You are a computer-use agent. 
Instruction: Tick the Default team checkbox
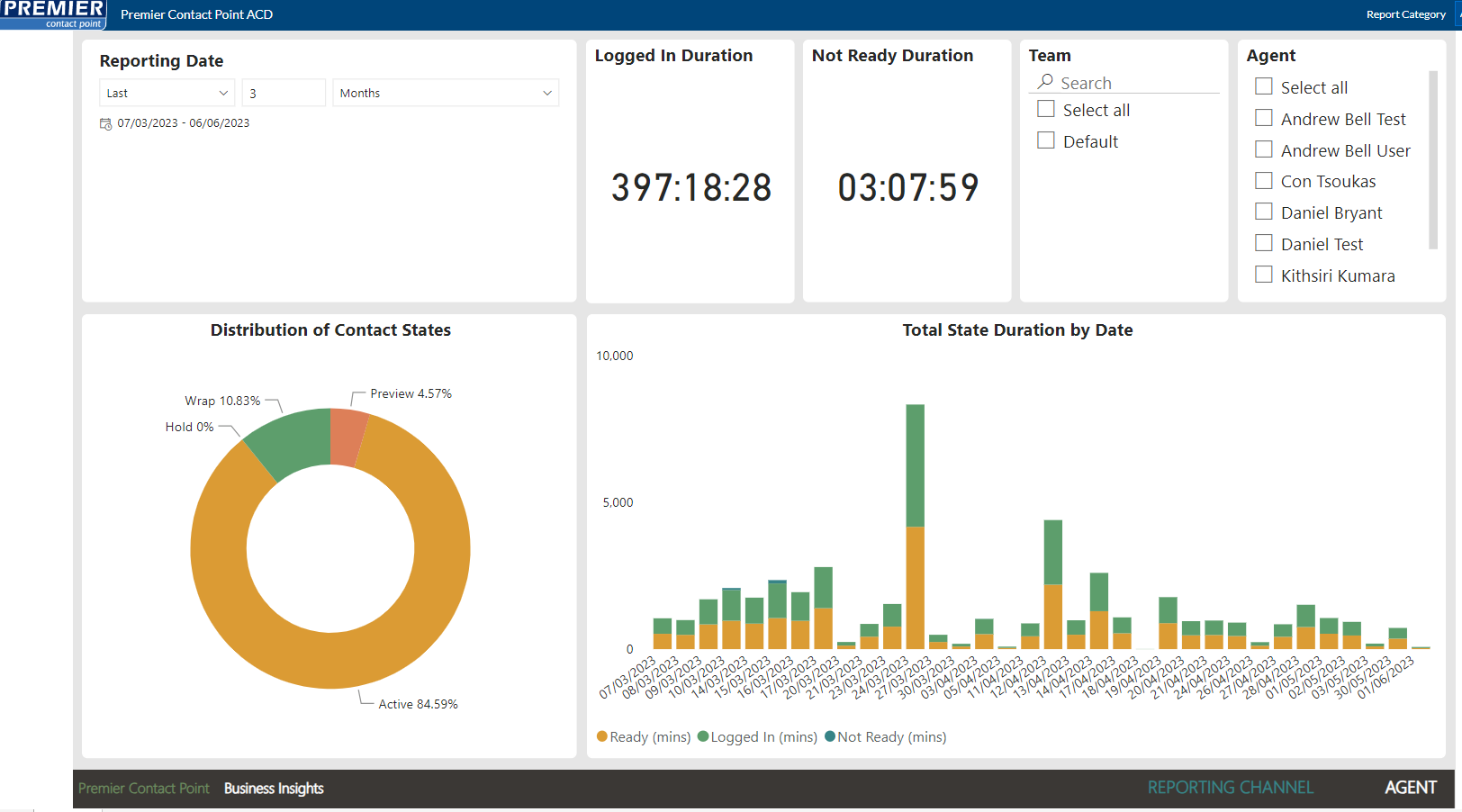pos(1046,140)
